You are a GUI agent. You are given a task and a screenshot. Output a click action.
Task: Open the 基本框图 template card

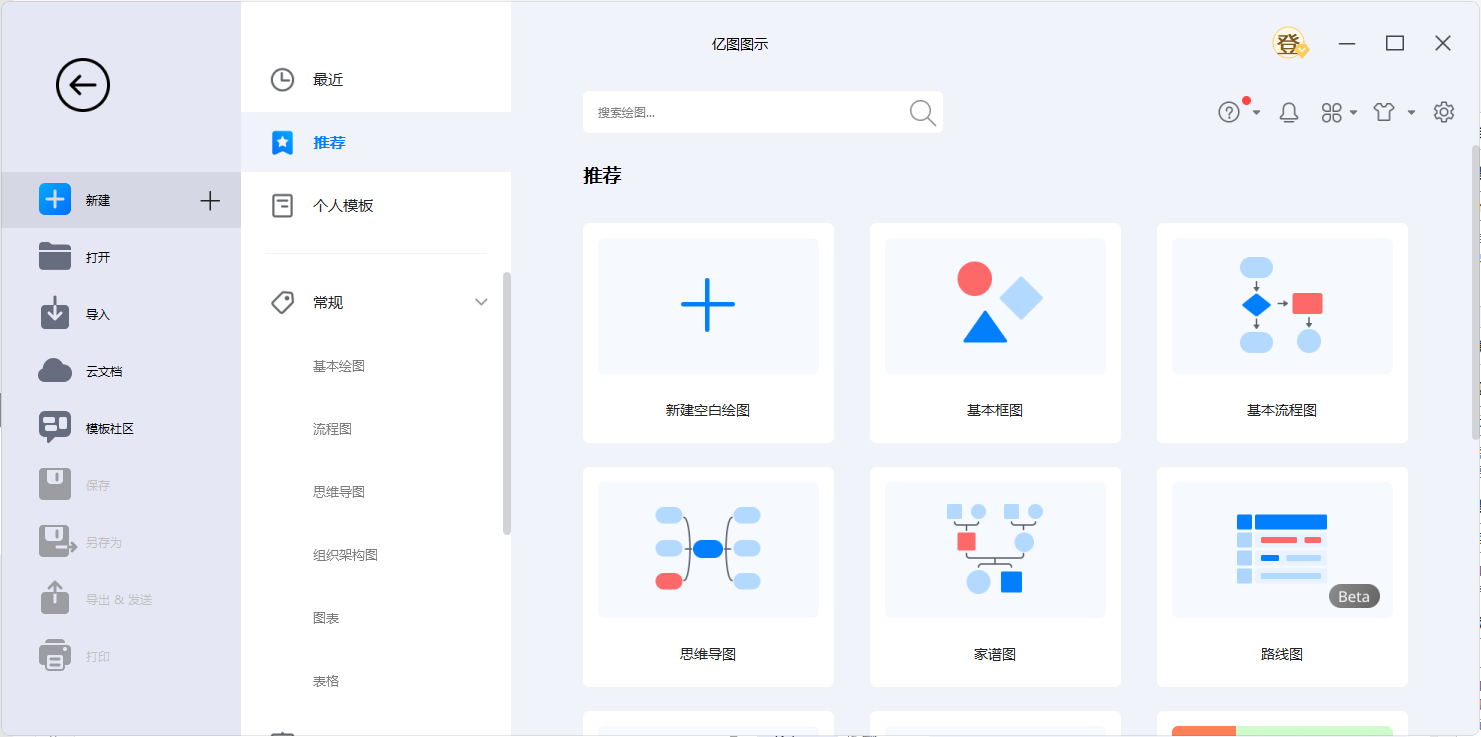coord(995,333)
